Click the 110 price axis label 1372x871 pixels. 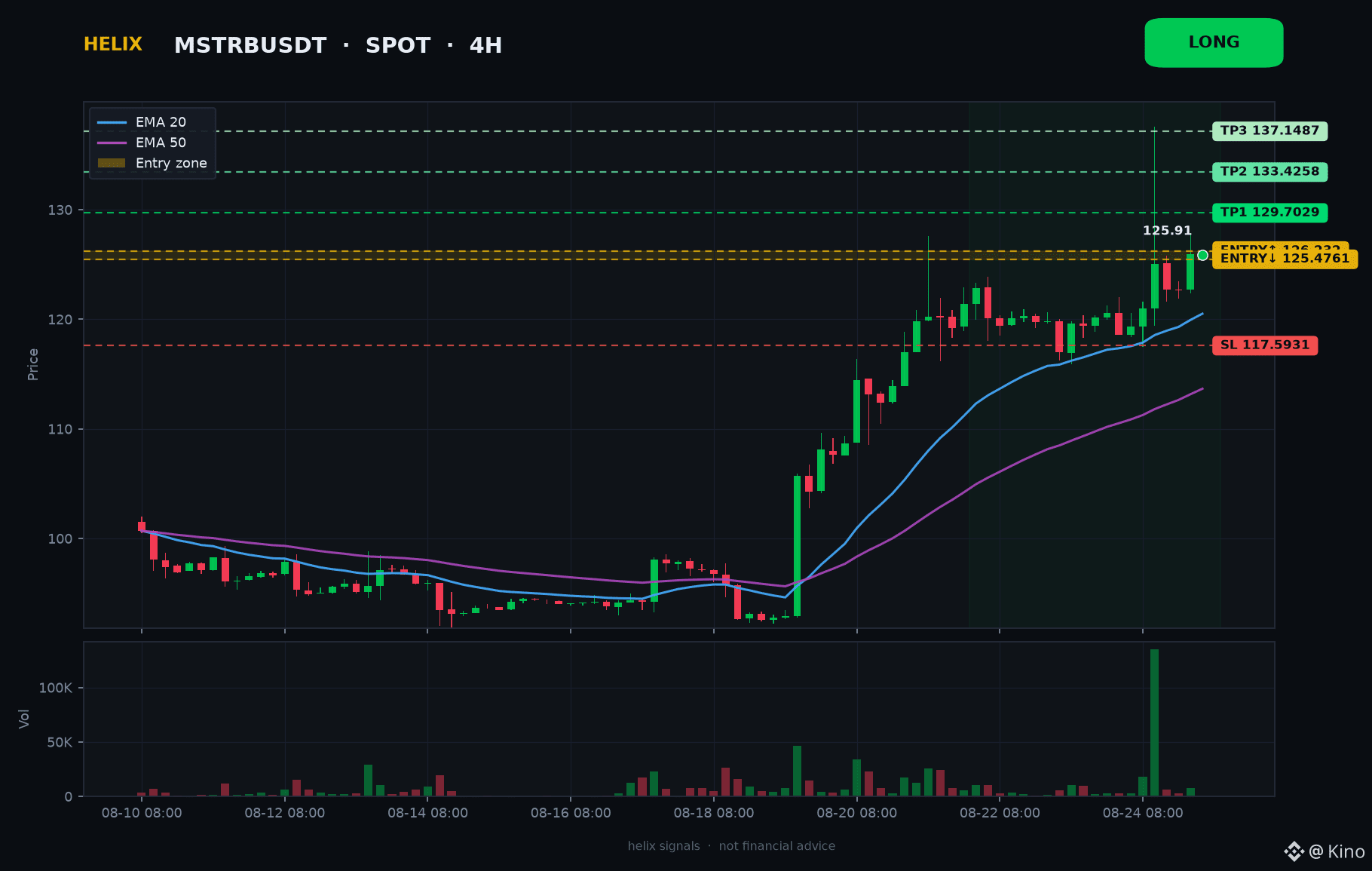(60, 429)
